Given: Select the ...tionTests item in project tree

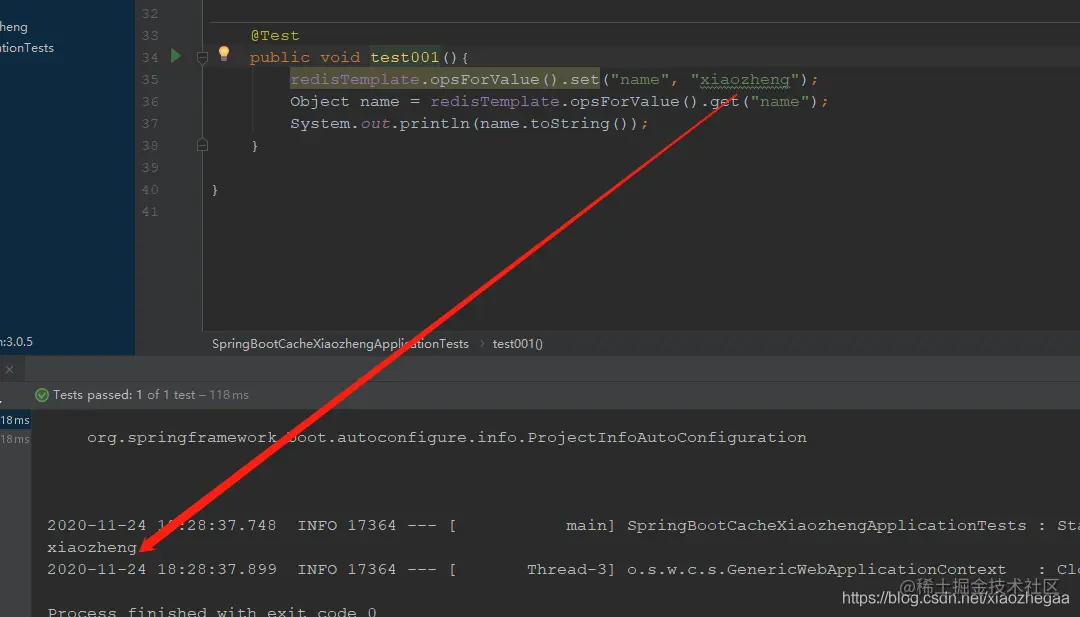Looking at the screenshot, I should pyautogui.click(x=27, y=48).
